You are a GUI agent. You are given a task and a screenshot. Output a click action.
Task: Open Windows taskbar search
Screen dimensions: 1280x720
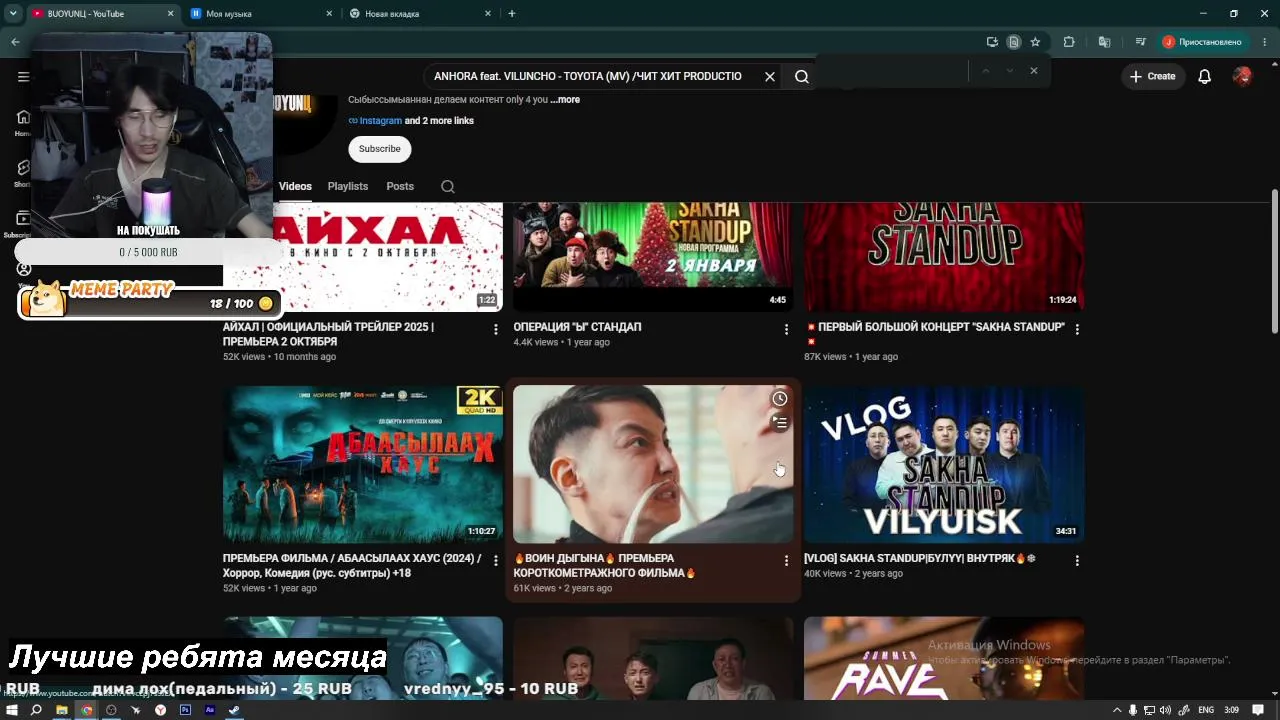[x=36, y=710]
